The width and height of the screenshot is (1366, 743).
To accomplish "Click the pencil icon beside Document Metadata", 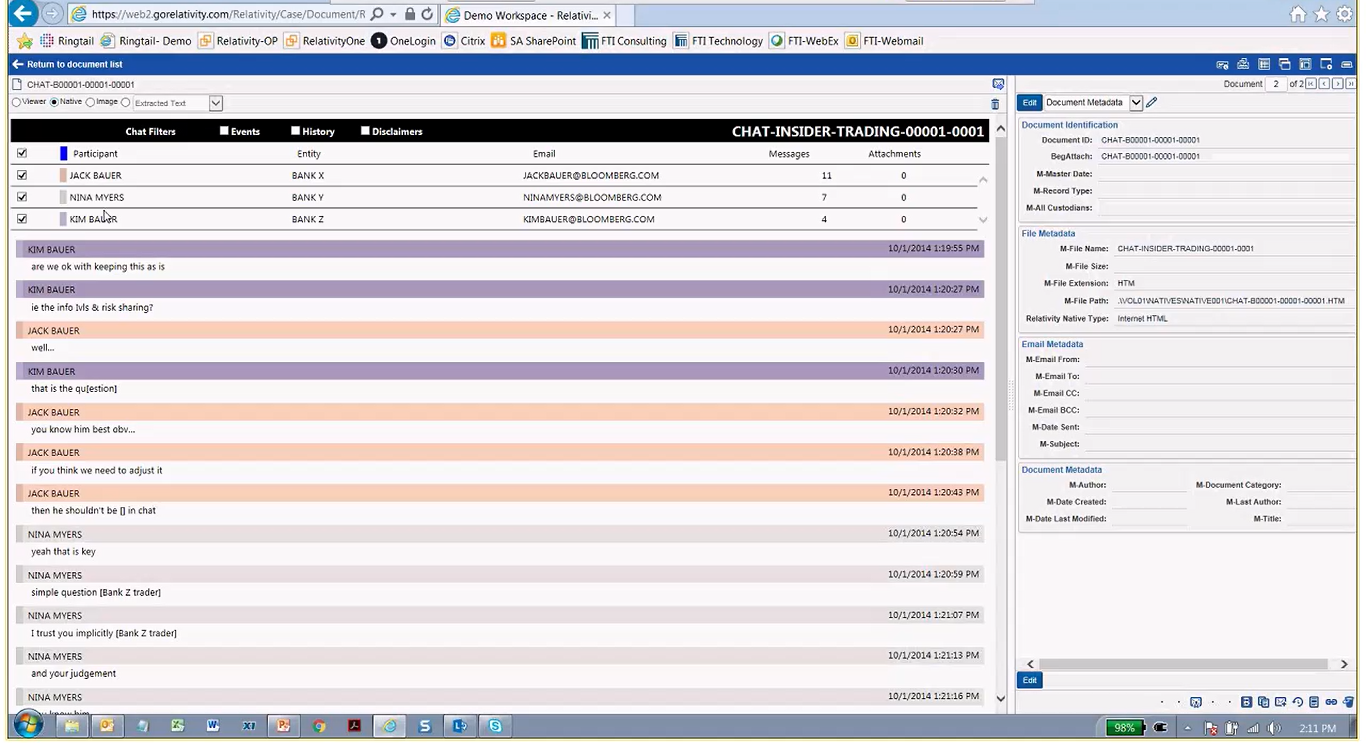I will point(1151,103).
